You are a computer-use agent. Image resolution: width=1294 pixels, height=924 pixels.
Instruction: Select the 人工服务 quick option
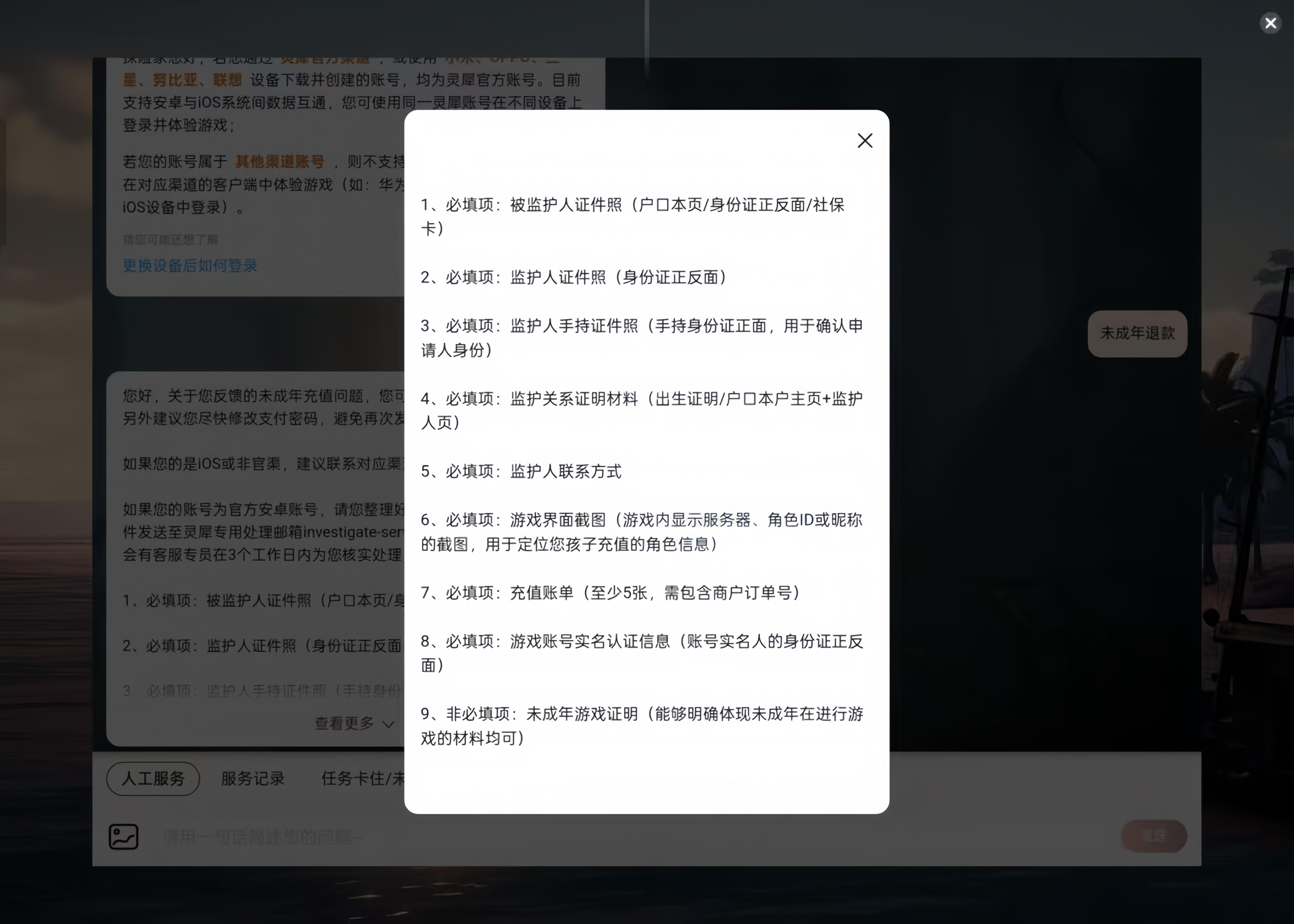[153, 778]
